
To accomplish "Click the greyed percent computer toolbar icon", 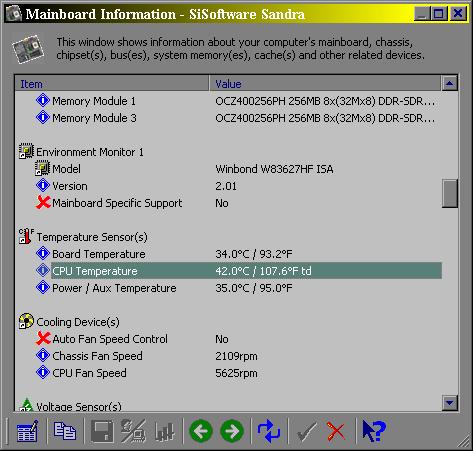I will (x=133, y=431).
